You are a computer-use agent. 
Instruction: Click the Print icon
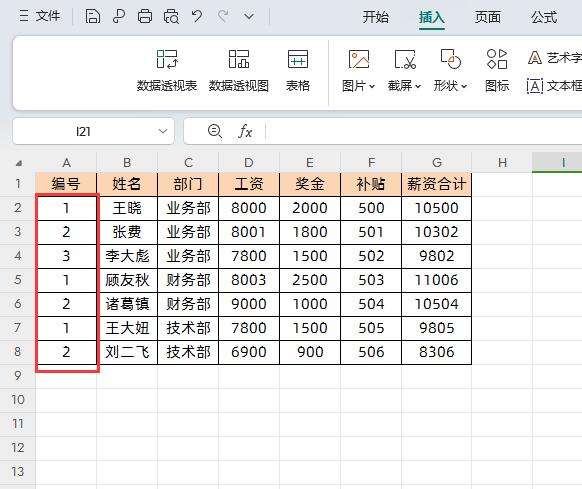tap(145, 16)
